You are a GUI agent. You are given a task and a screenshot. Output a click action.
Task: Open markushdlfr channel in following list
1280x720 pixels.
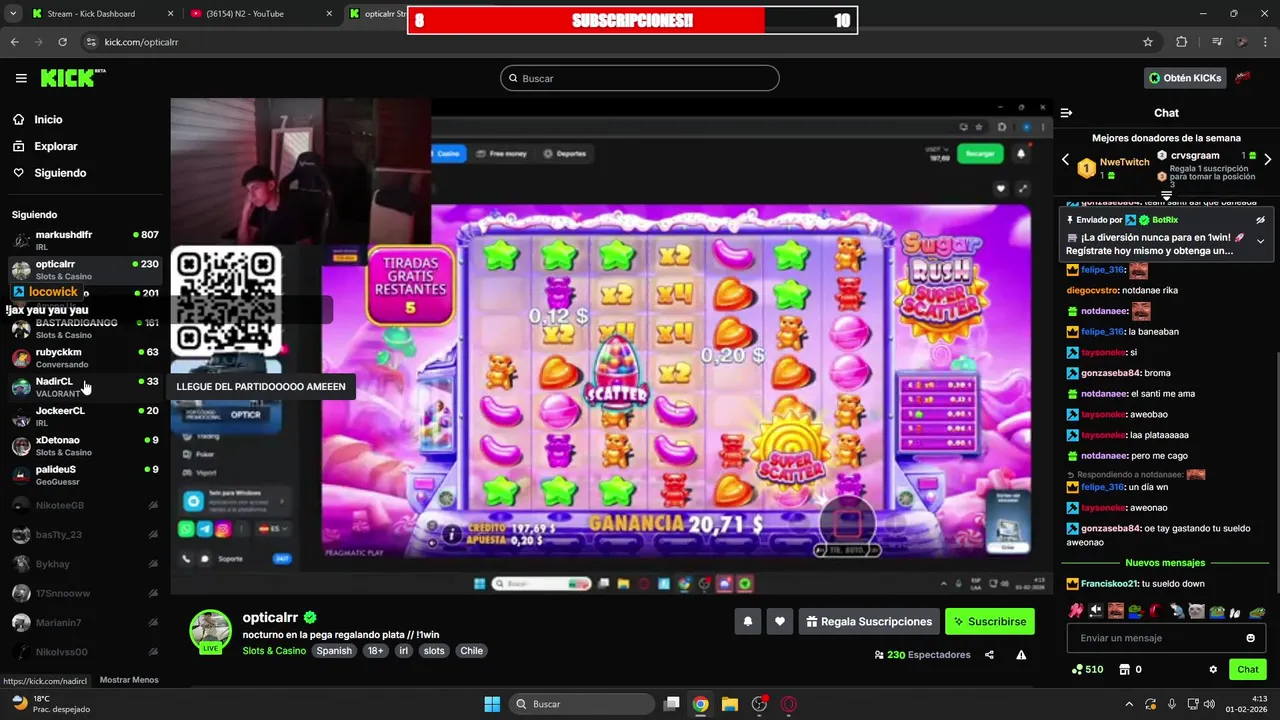[85, 240]
